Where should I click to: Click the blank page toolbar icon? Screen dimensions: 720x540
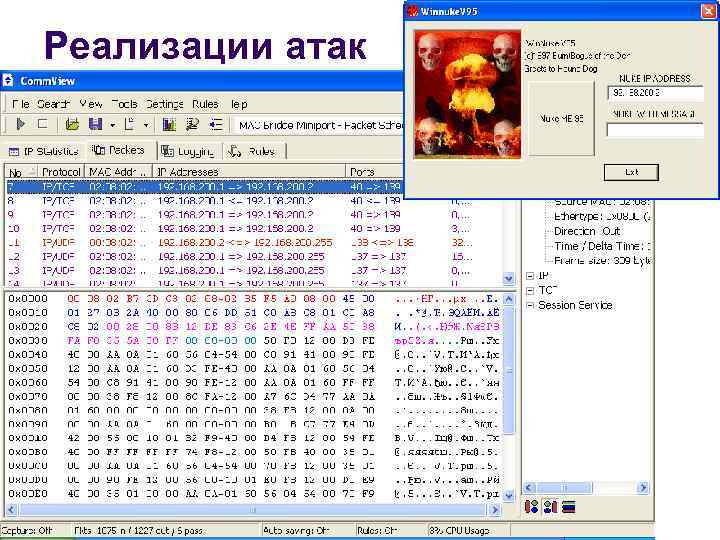(x=130, y=124)
